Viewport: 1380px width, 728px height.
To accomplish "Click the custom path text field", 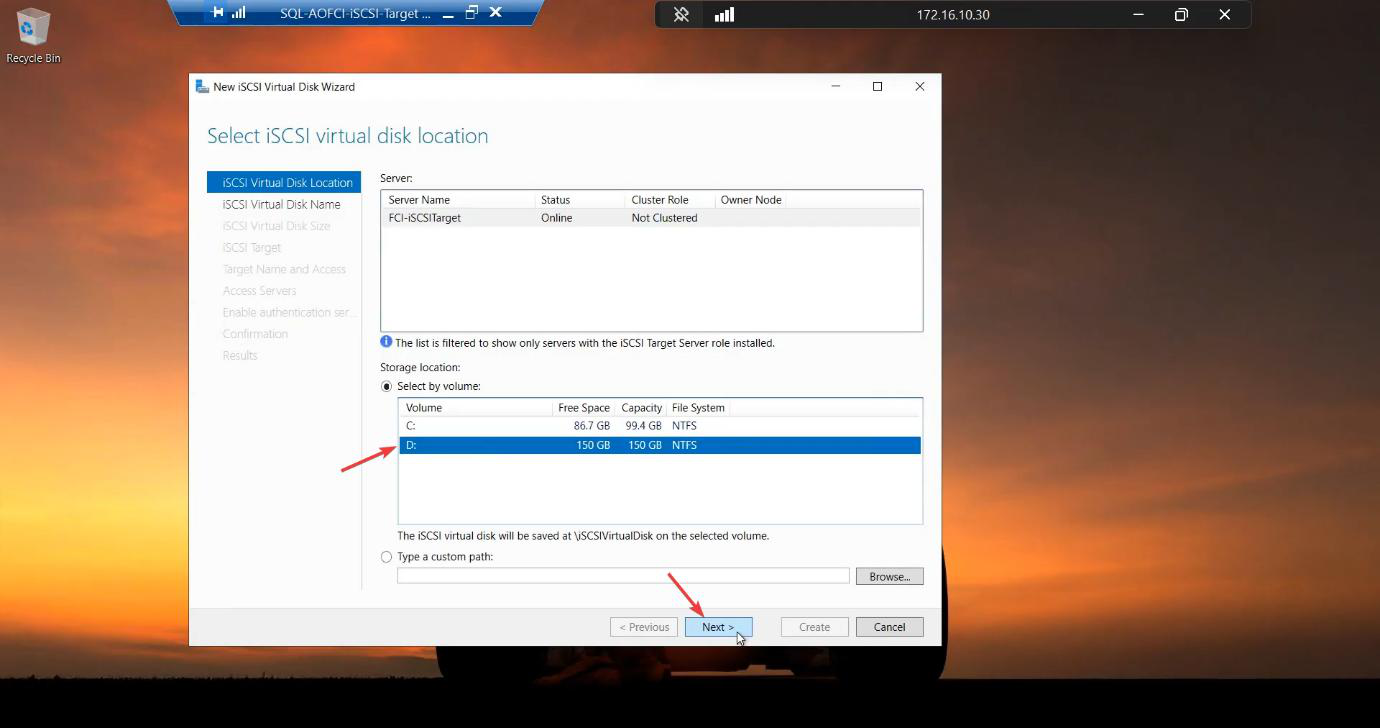I will 623,576.
